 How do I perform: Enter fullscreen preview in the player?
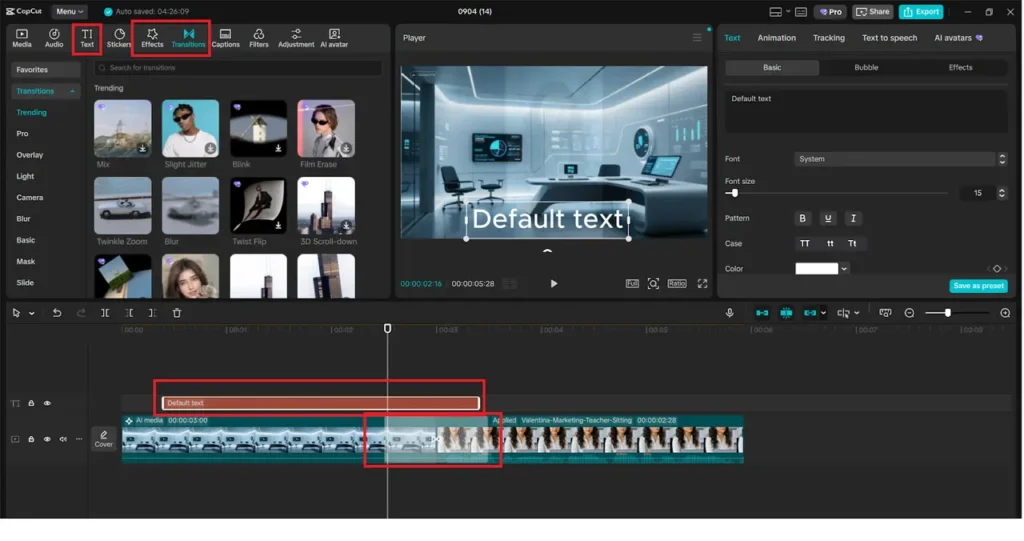(x=702, y=284)
